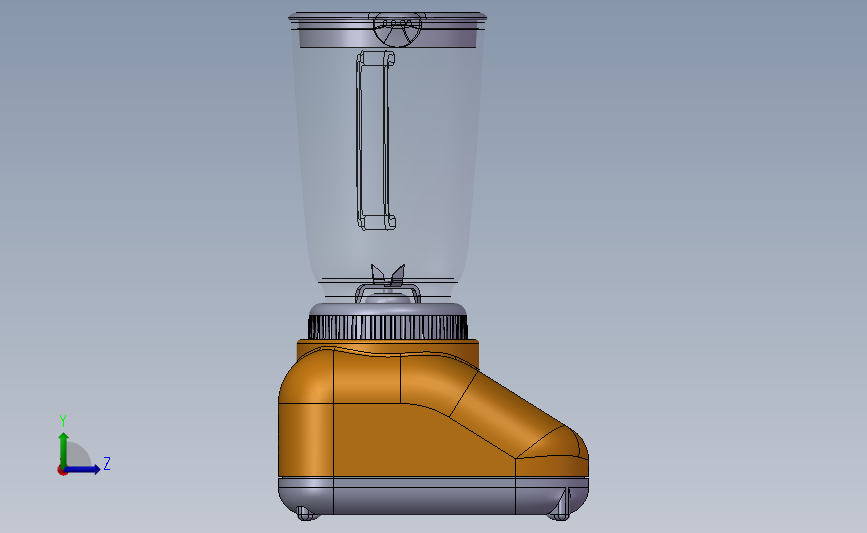Click the blue Z axis arrow of the triad

[82, 469]
